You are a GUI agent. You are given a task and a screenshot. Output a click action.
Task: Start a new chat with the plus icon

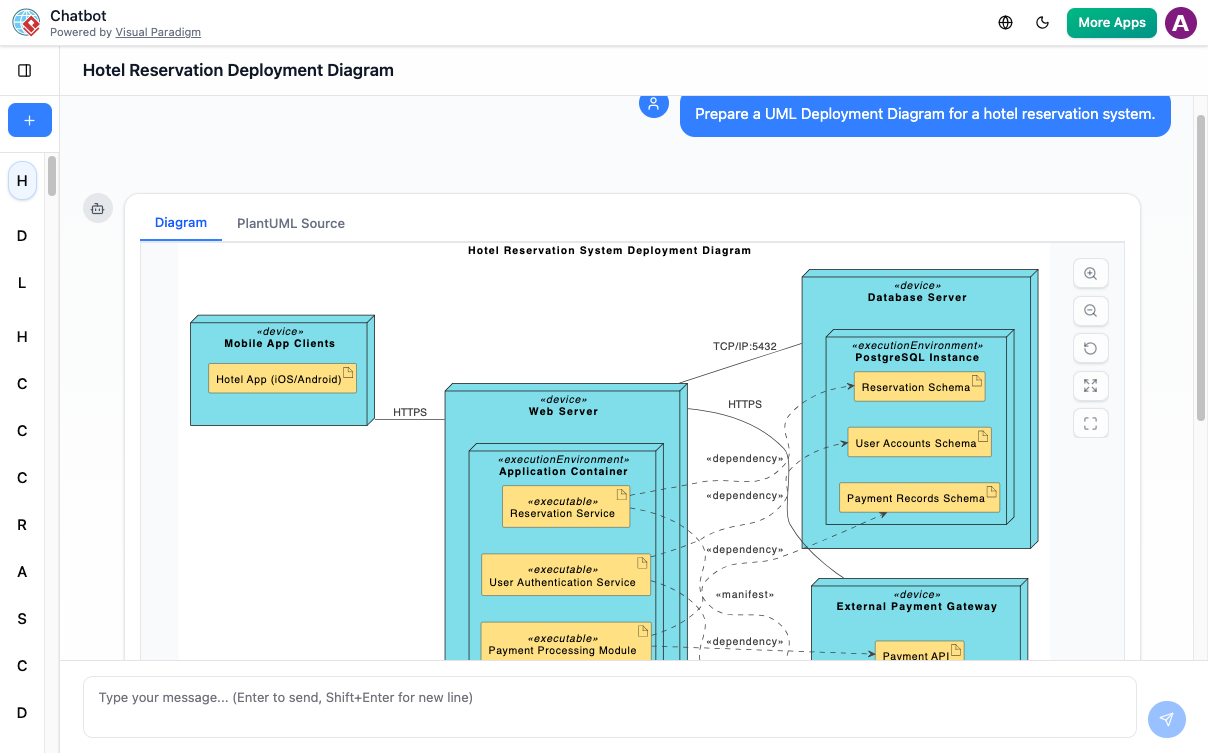coord(29,119)
